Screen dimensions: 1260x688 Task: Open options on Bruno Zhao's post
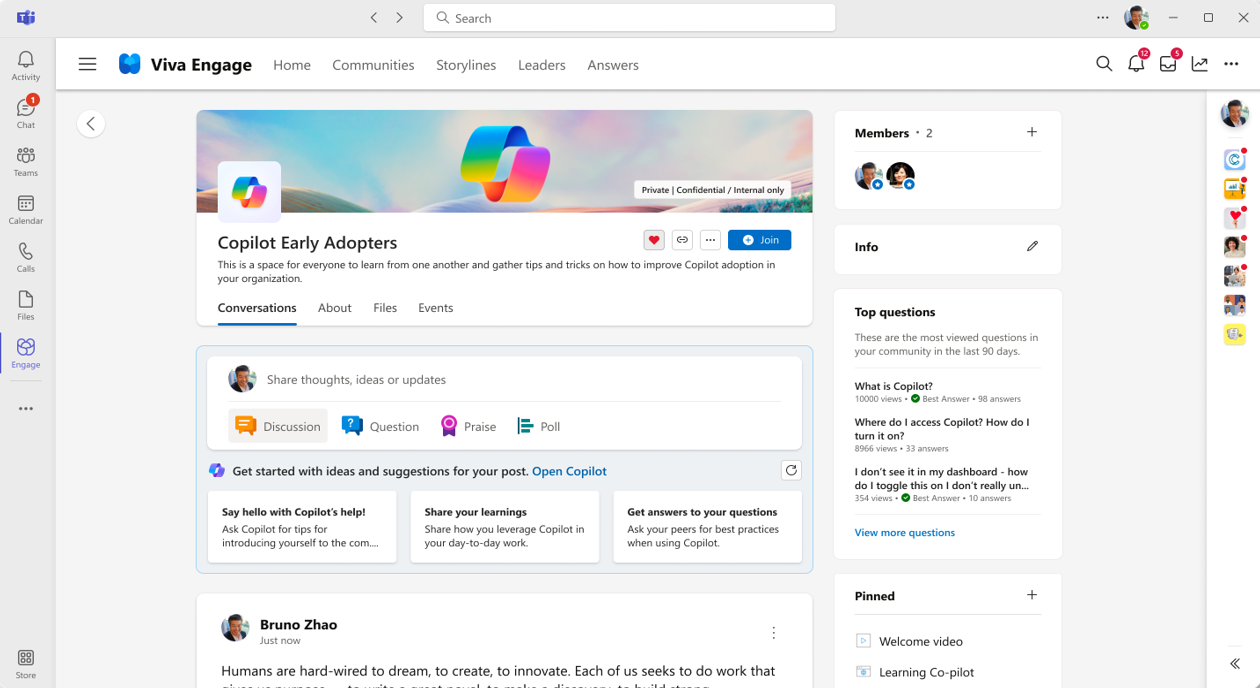pos(773,632)
